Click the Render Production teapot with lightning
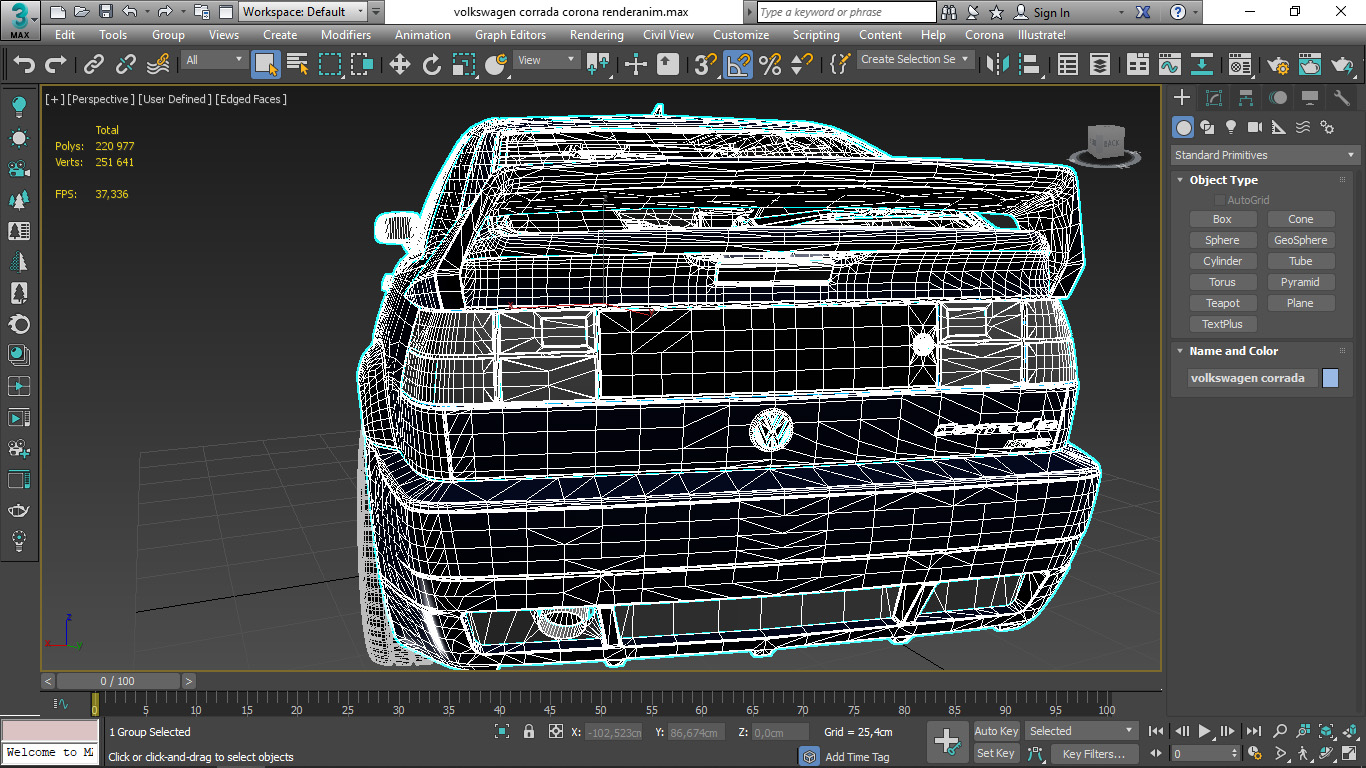The height and width of the screenshot is (768, 1366). [x=1342, y=65]
